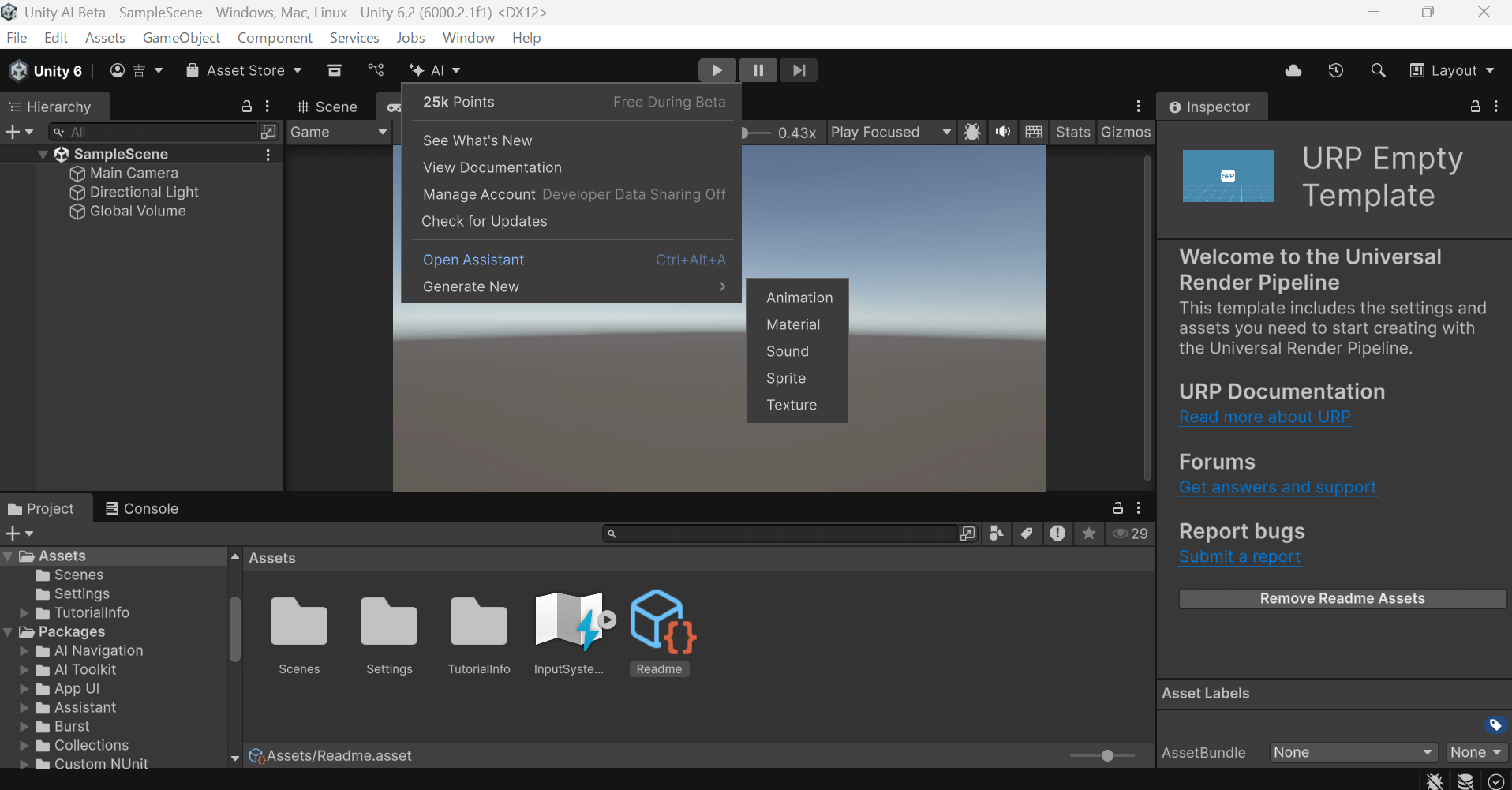Open the Layout dropdown
Viewport: 1512px width, 790px height.
point(1452,70)
